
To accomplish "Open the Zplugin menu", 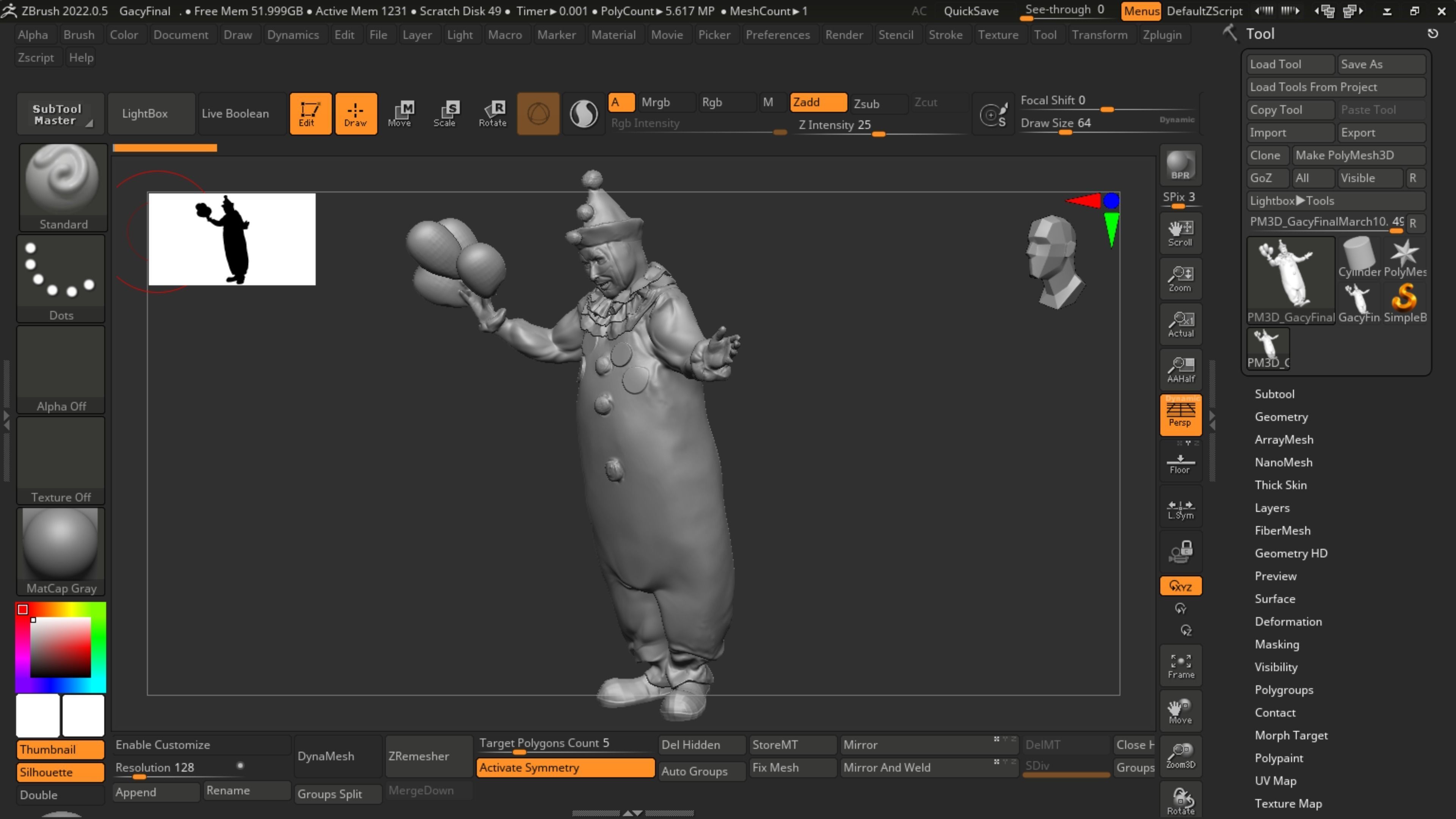I will pyautogui.click(x=1161, y=35).
